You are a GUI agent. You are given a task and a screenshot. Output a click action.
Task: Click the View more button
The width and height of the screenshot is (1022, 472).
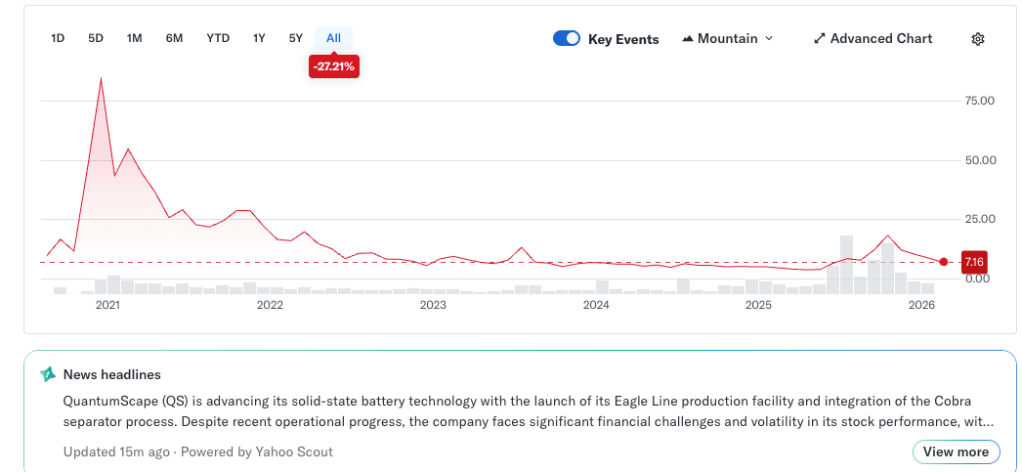click(x=955, y=452)
